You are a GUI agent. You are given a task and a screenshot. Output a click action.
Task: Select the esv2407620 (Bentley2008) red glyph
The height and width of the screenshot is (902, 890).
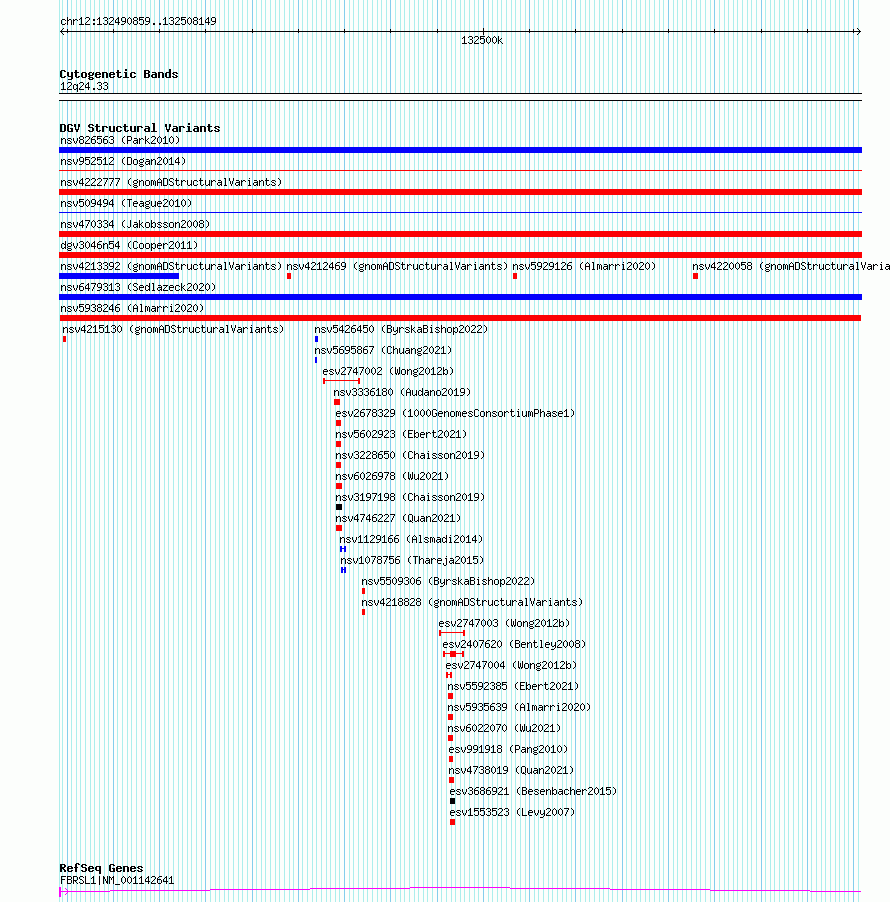453,654
